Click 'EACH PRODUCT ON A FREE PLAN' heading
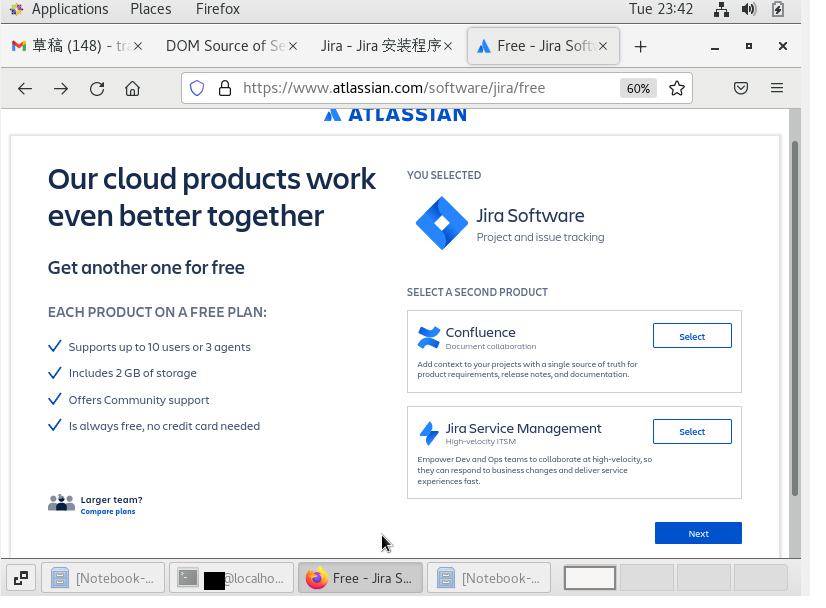The height and width of the screenshot is (608, 826). click(x=158, y=312)
